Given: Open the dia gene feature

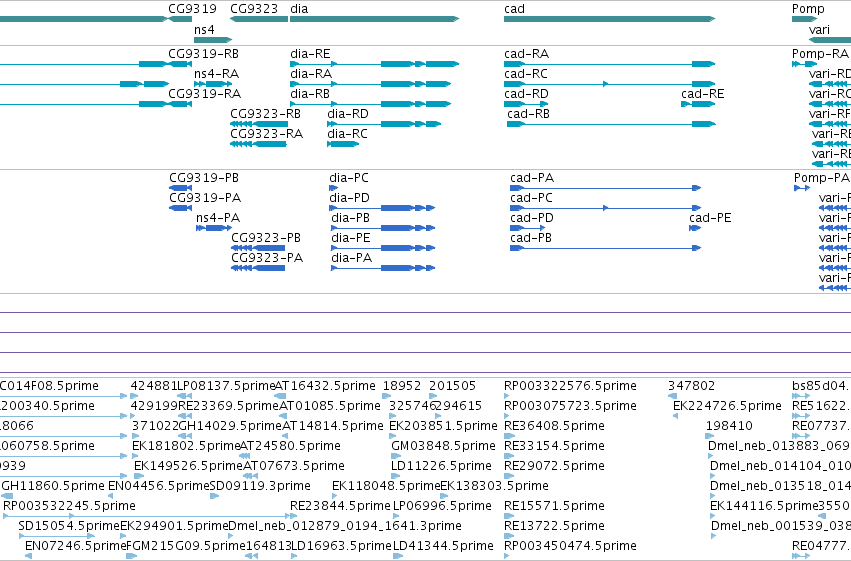Looking at the screenshot, I should tap(374, 19).
